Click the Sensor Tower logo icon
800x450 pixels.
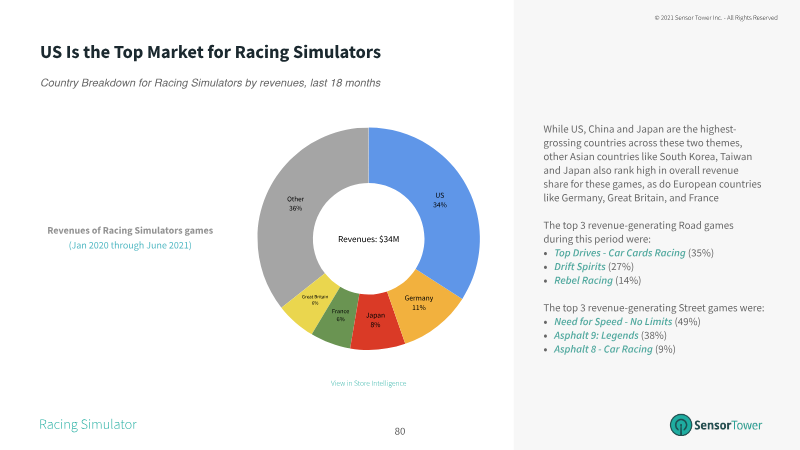click(x=681, y=425)
